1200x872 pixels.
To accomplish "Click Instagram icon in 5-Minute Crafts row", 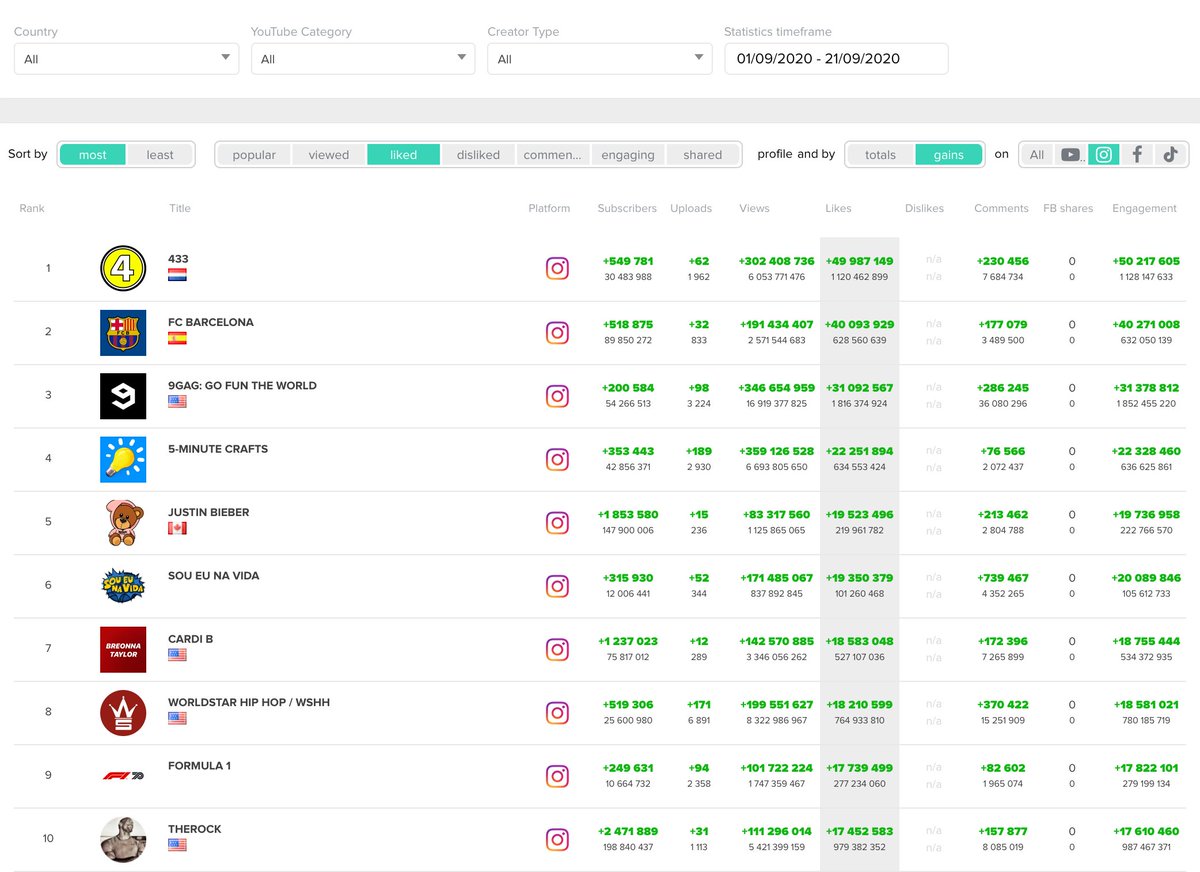I will (x=557, y=459).
